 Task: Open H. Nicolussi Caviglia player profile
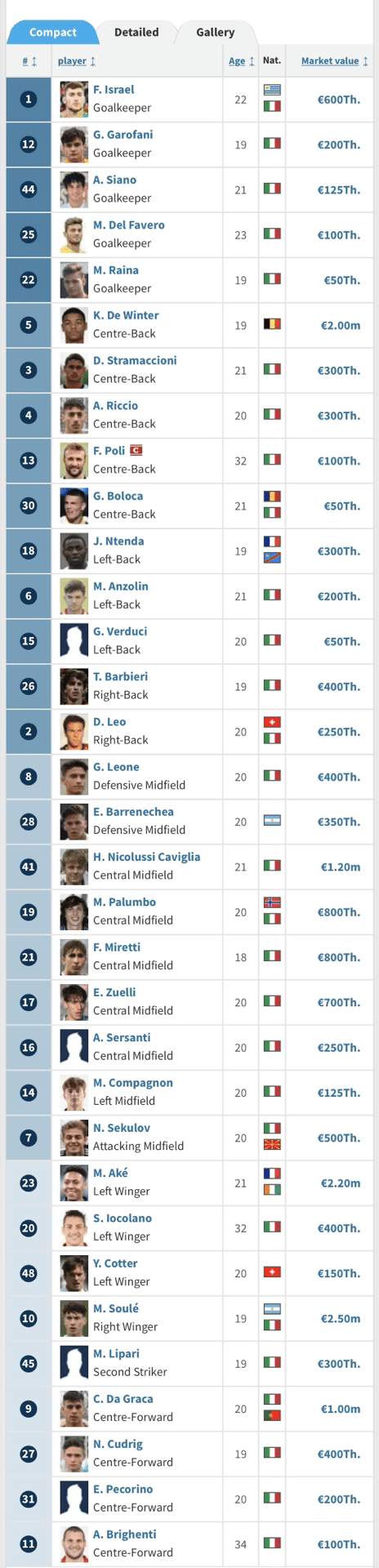click(146, 857)
